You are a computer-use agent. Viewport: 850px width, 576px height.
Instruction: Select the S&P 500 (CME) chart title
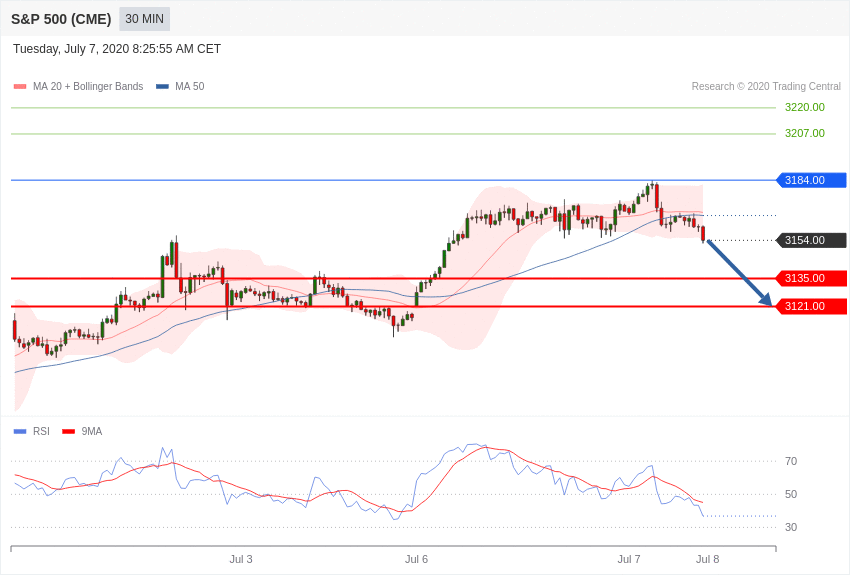[x=61, y=19]
